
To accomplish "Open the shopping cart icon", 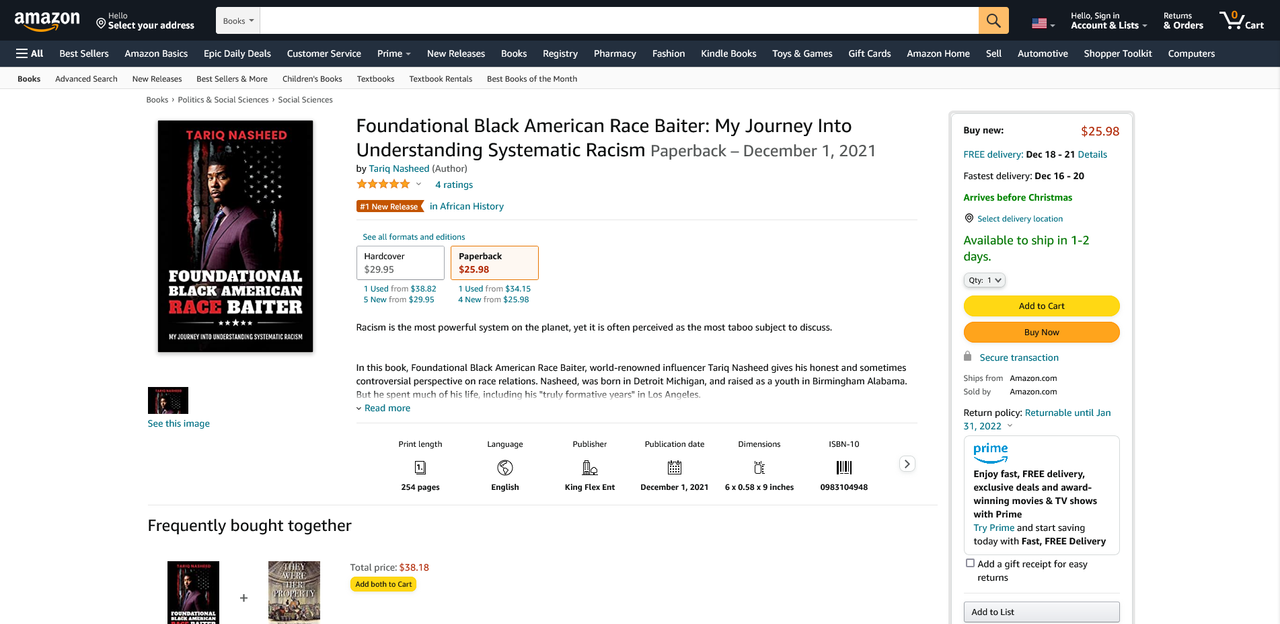I will tap(1241, 21).
